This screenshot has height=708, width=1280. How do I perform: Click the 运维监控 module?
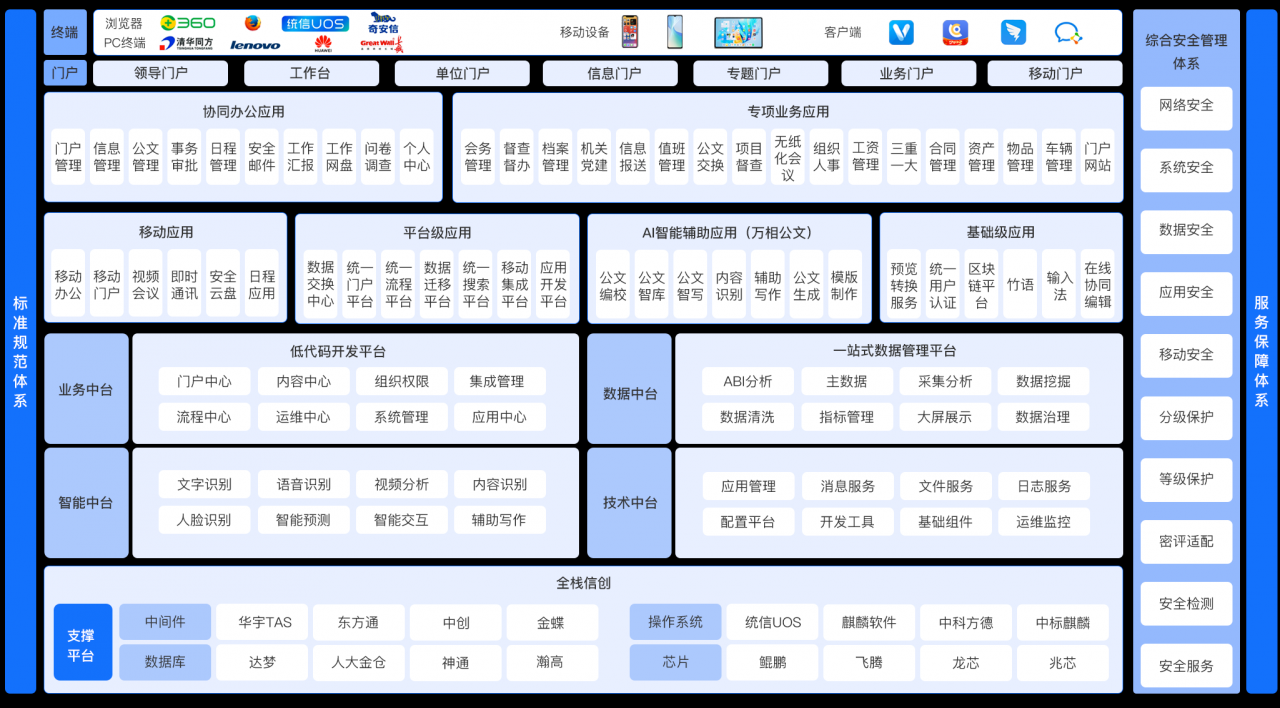1043,521
